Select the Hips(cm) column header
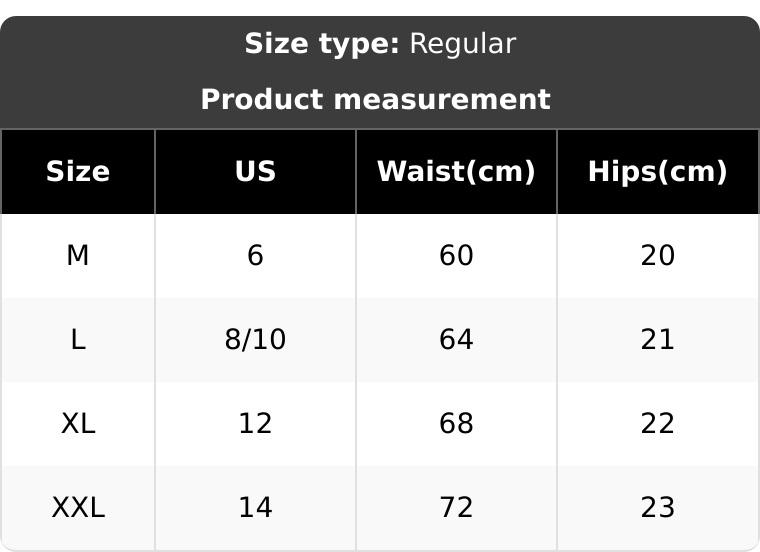Image resolution: width=760 pixels, height=552 pixels. click(658, 172)
